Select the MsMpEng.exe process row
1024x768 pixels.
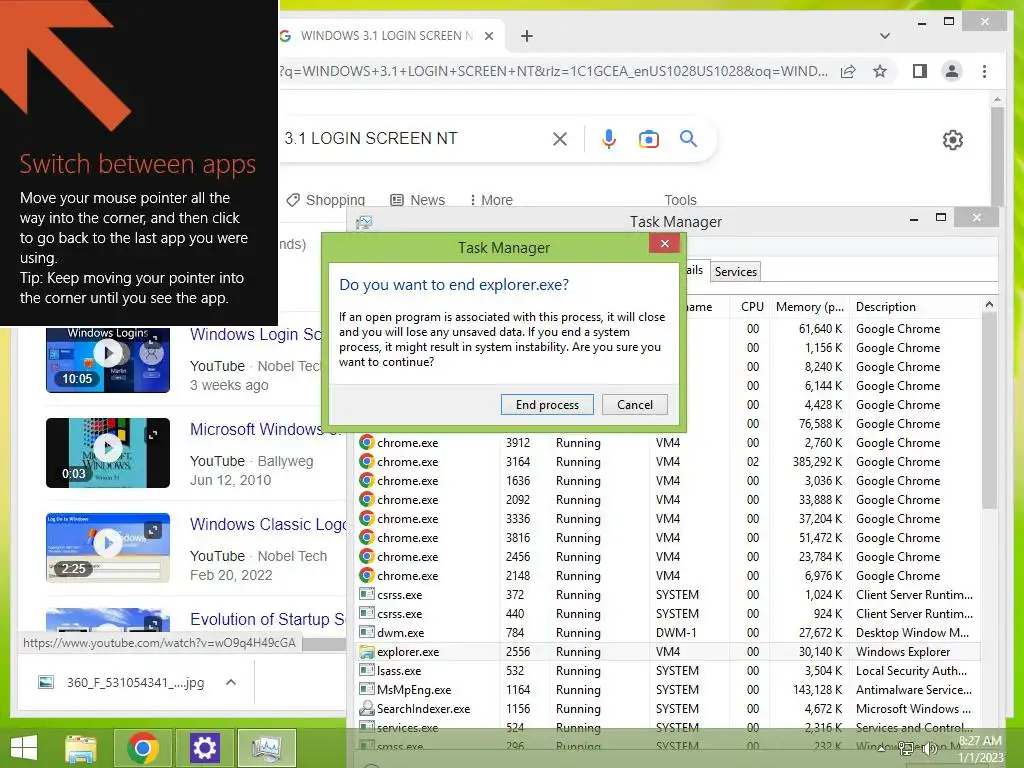click(x=668, y=690)
